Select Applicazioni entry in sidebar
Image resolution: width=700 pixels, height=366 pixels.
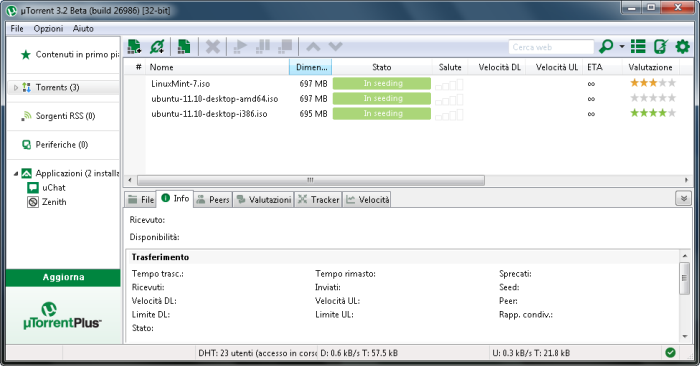[70, 173]
